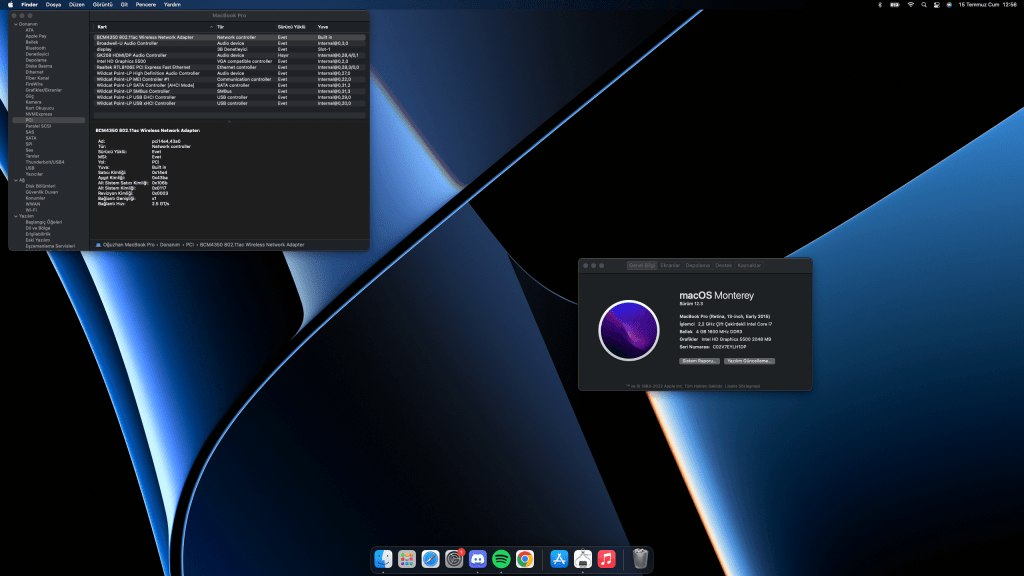
Task: Switch to the Genel Bilgi tab
Action: click(642, 266)
